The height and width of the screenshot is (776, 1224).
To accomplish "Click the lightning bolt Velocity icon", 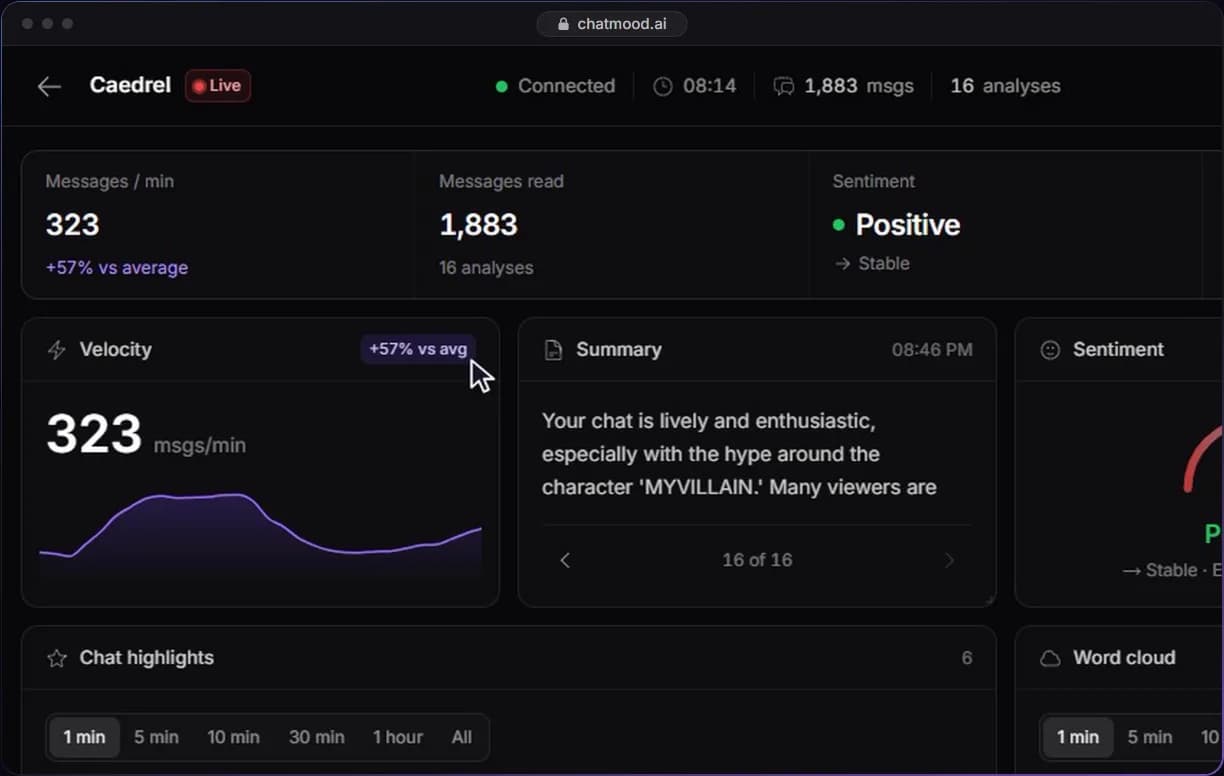I will tap(57, 350).
